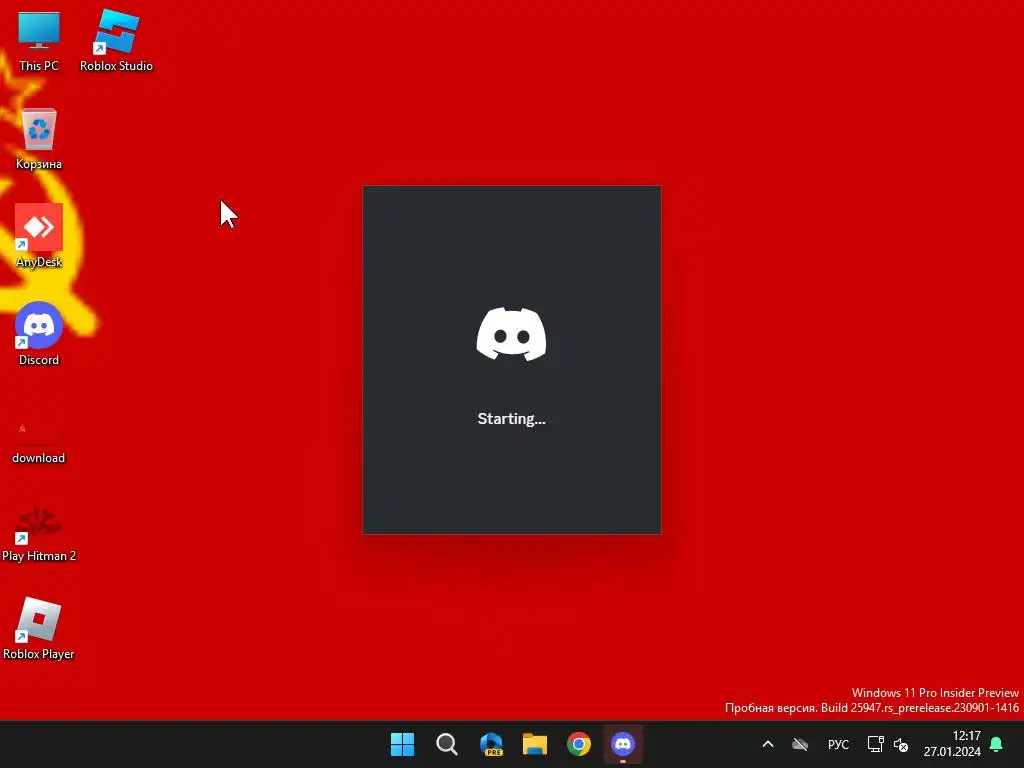Open This PC desktop icon
The image size is (1024, 768).
pyautogui.click(x=39, y=40)
